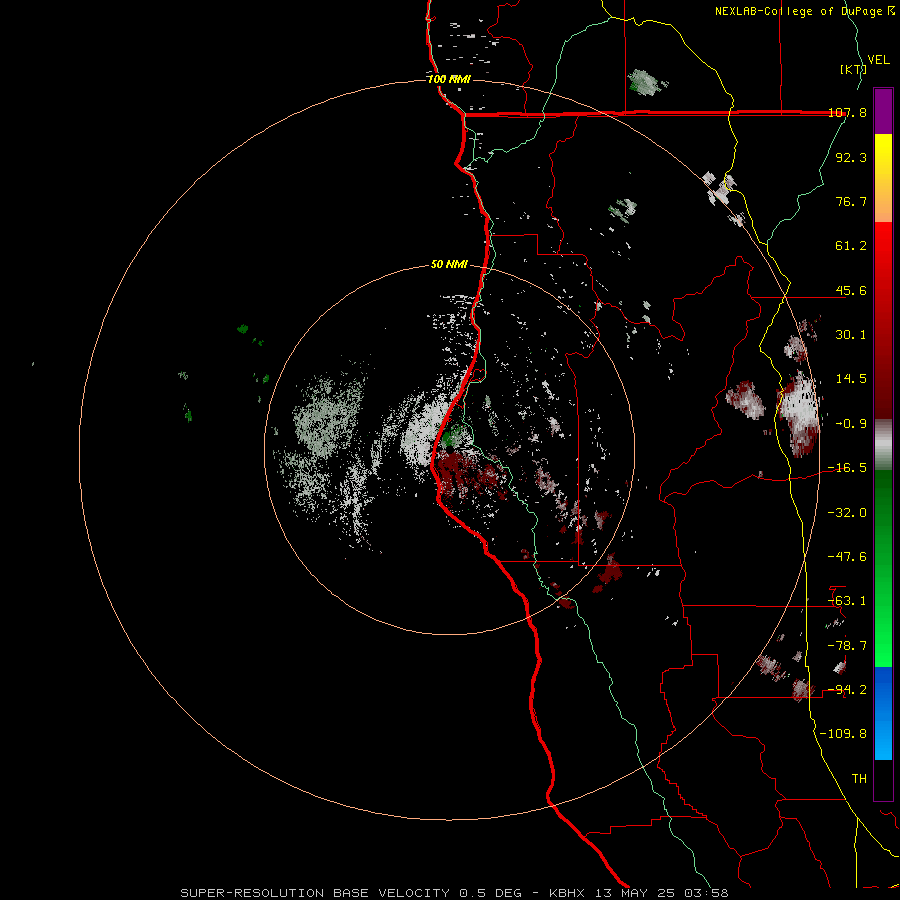Click the -32.0 scale value
900x900 pixels.
[847, 513]
